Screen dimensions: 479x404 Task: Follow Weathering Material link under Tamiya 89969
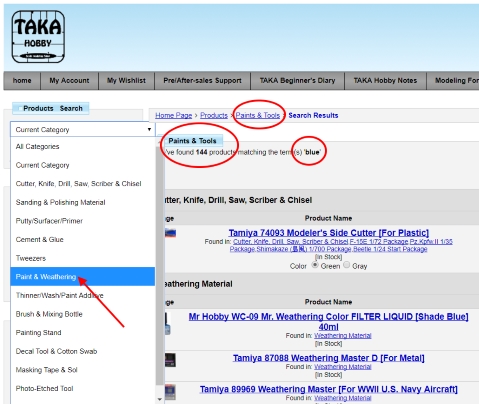point(343,398)
